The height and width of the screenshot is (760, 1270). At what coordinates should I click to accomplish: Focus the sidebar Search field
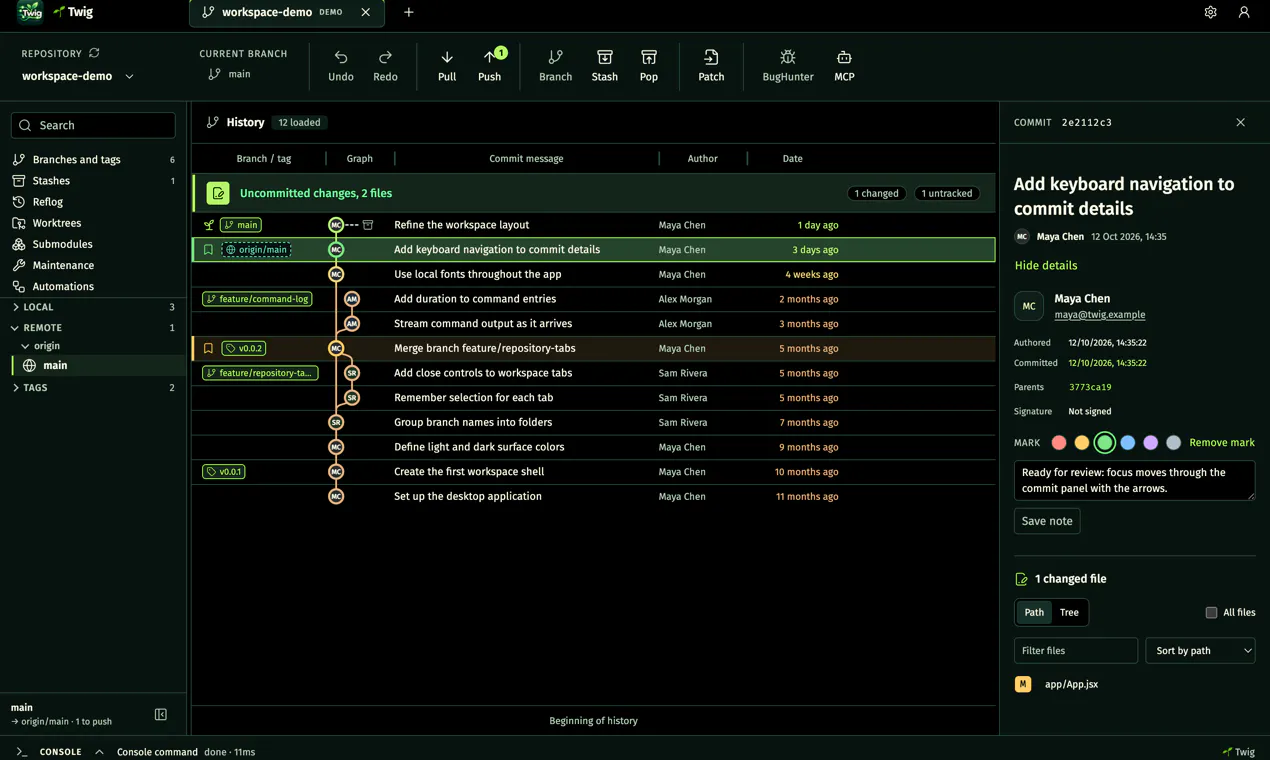[93, 125]
